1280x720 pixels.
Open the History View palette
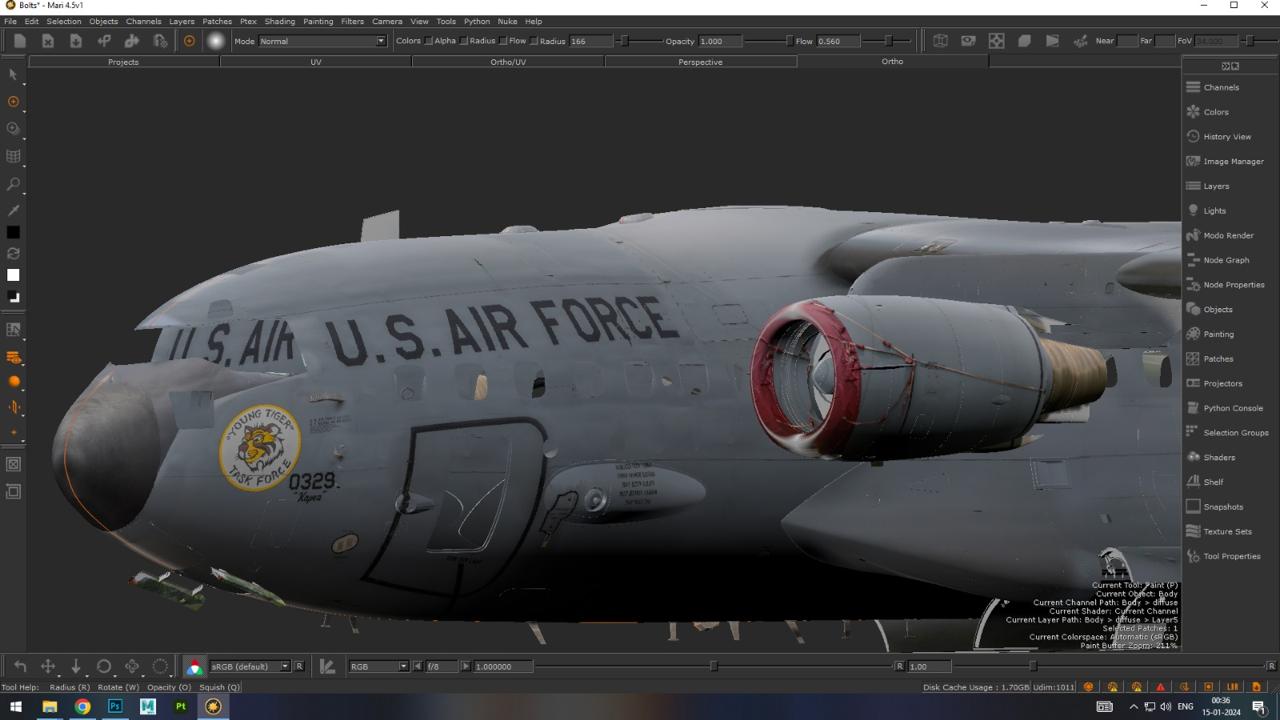[1227, 136]
